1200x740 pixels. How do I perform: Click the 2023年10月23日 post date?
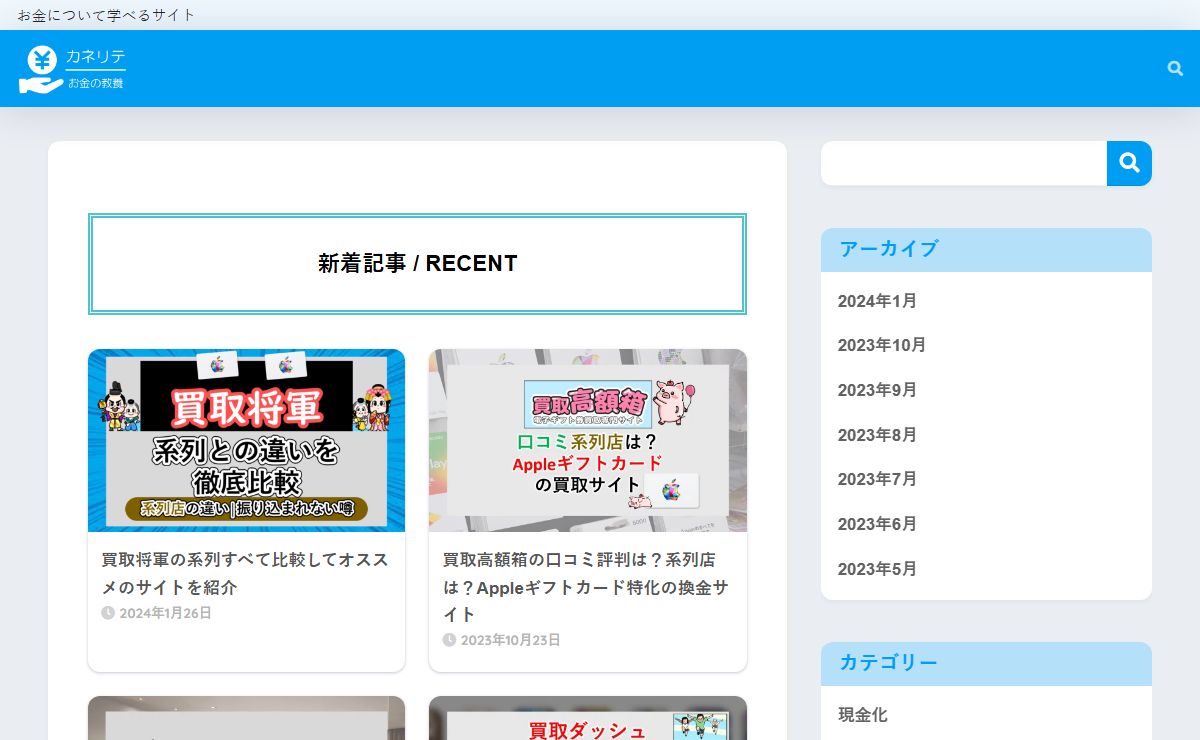502,640
